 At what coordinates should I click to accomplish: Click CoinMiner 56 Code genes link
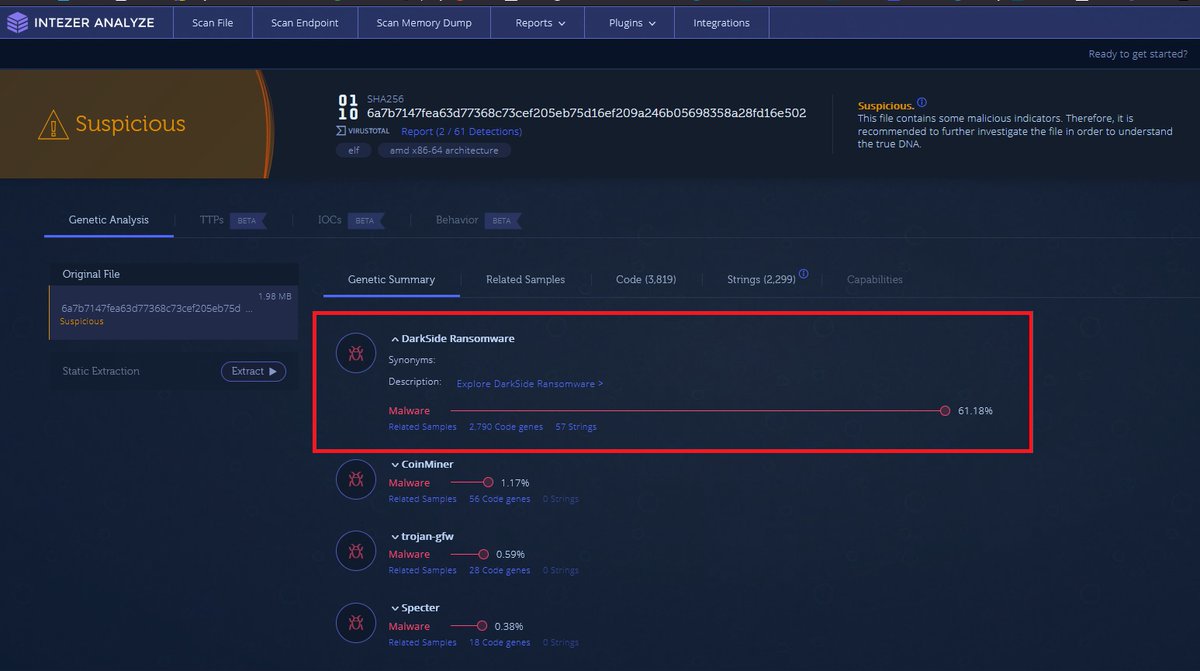click(x=499, y=499)
